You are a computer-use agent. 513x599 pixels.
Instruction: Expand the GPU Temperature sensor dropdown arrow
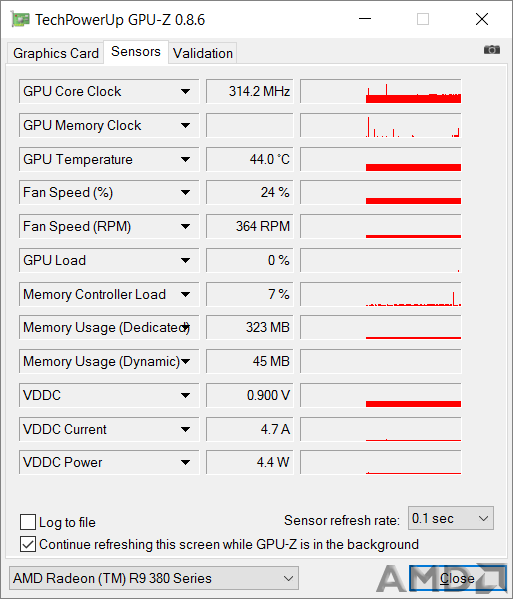(x=186, y=159)
